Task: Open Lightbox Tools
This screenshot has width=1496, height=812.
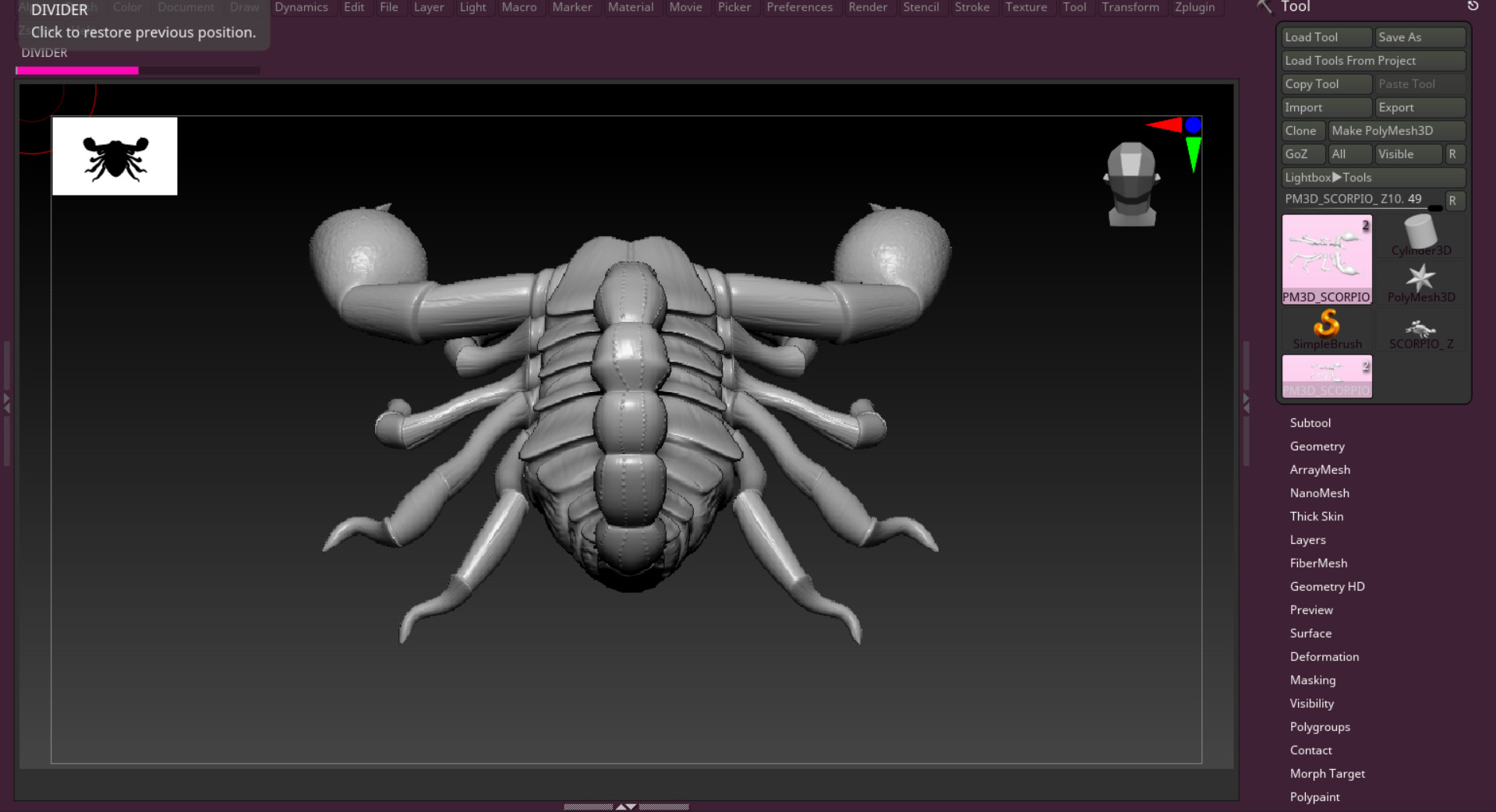Action: pos(1374,178)
